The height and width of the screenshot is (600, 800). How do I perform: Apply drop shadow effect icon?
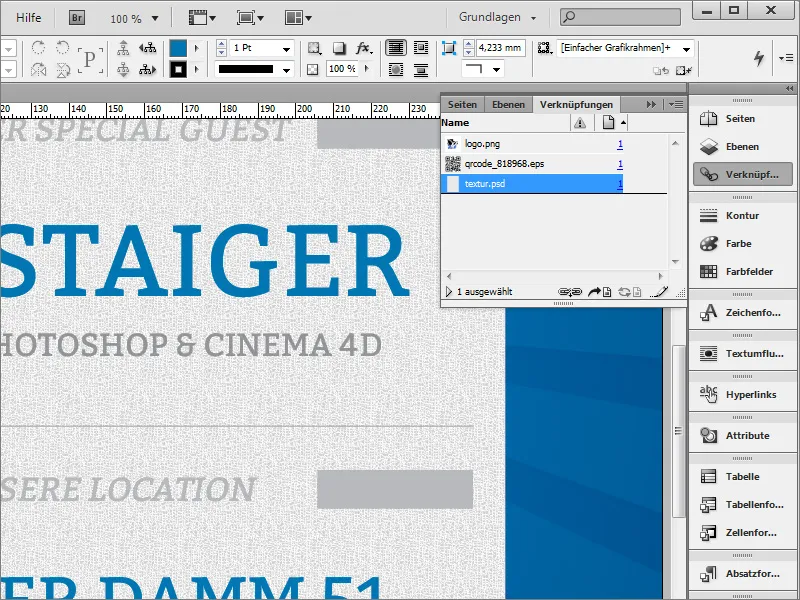(x=339, y=48)
